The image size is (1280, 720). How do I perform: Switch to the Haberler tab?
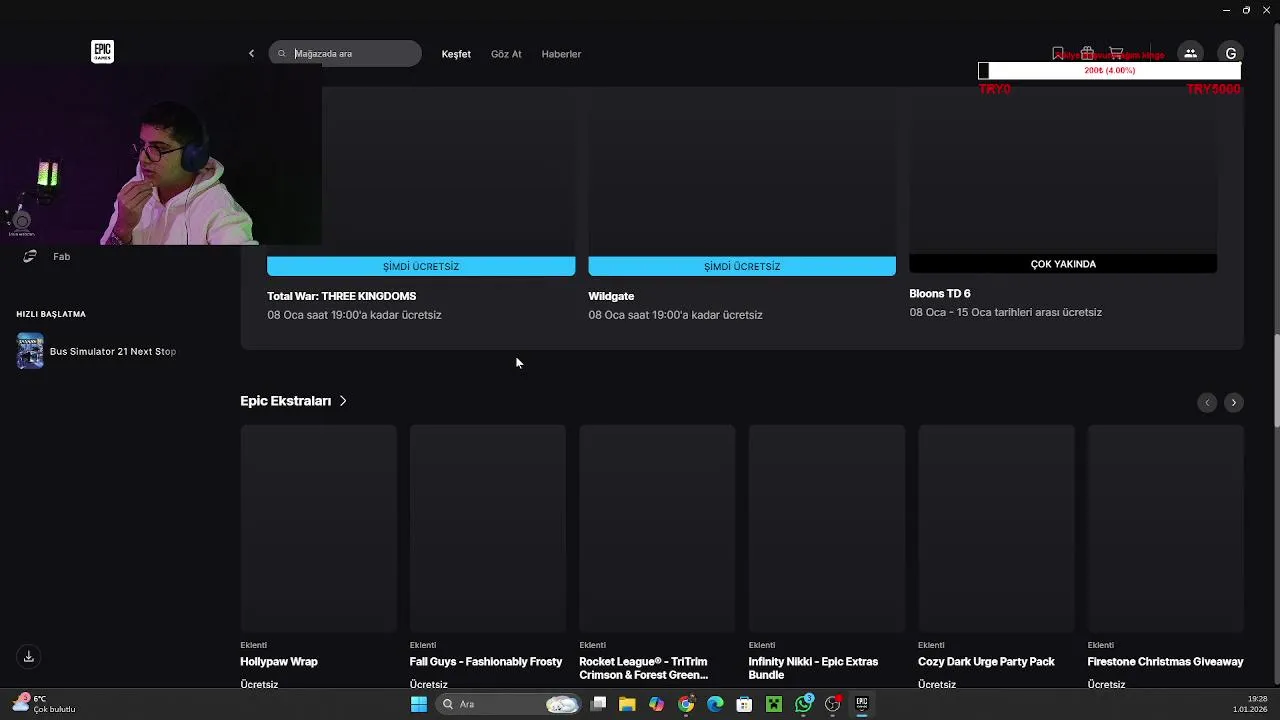coord(561,54)
